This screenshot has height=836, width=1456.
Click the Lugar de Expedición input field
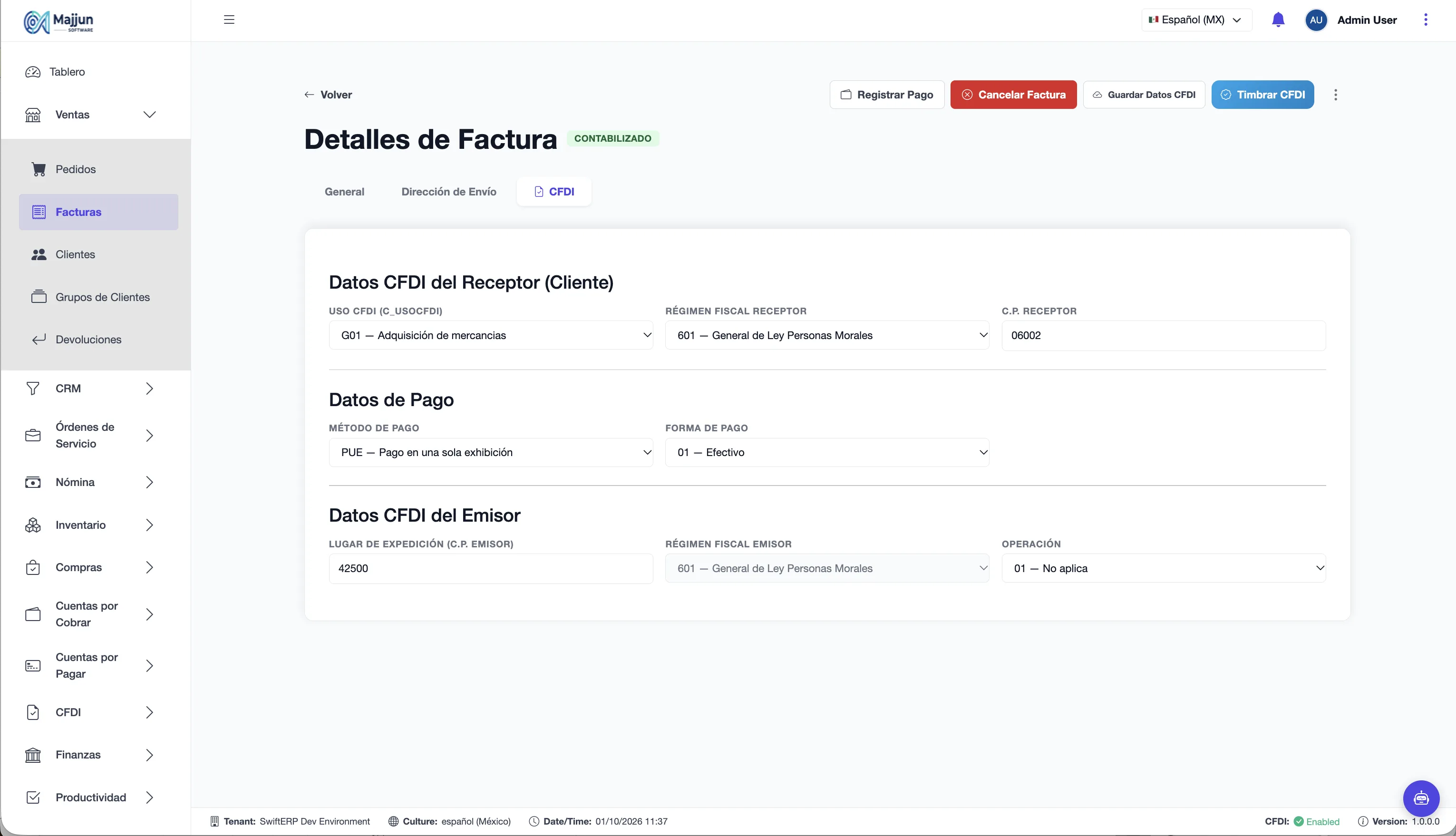(491, 568)
